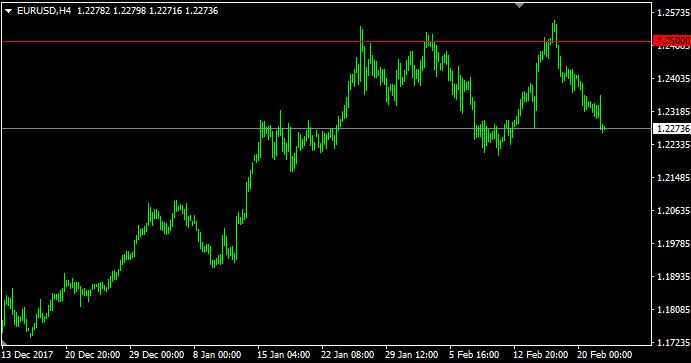The height and width of the screenshot is (363, 691).
Task: Click the 1.19785 price scale label
Action: (x=673, y=244)
